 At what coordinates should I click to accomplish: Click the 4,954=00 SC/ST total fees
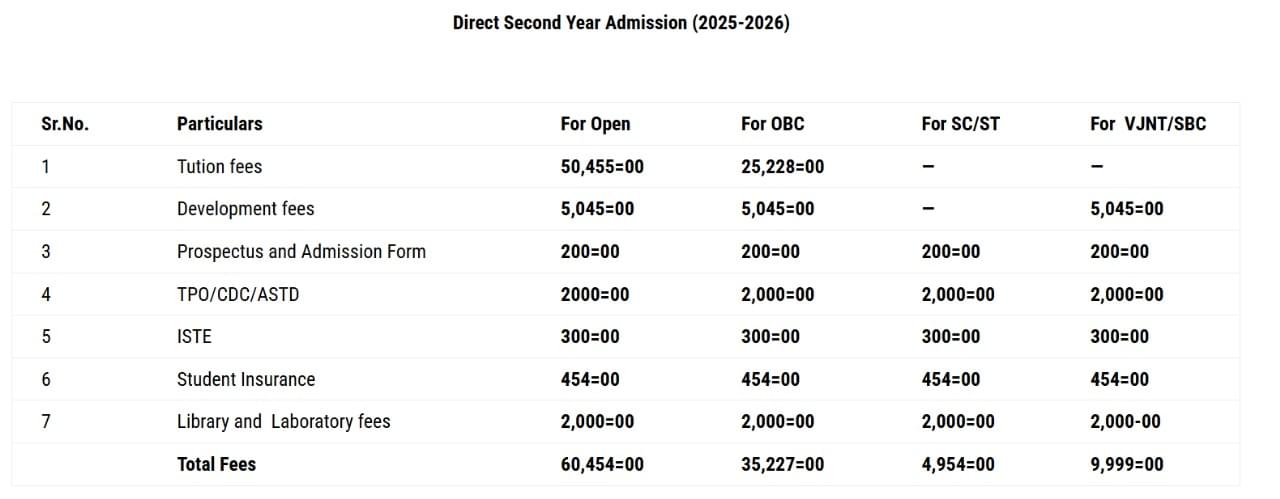coord(958,465)
